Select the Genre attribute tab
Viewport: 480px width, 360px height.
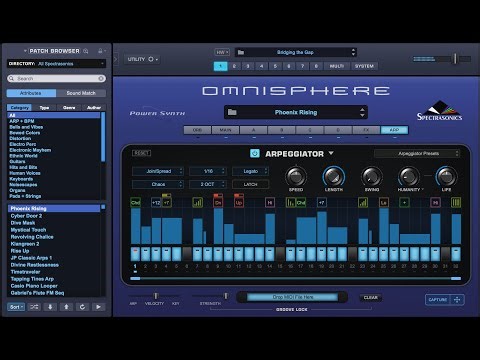[69, 107]
